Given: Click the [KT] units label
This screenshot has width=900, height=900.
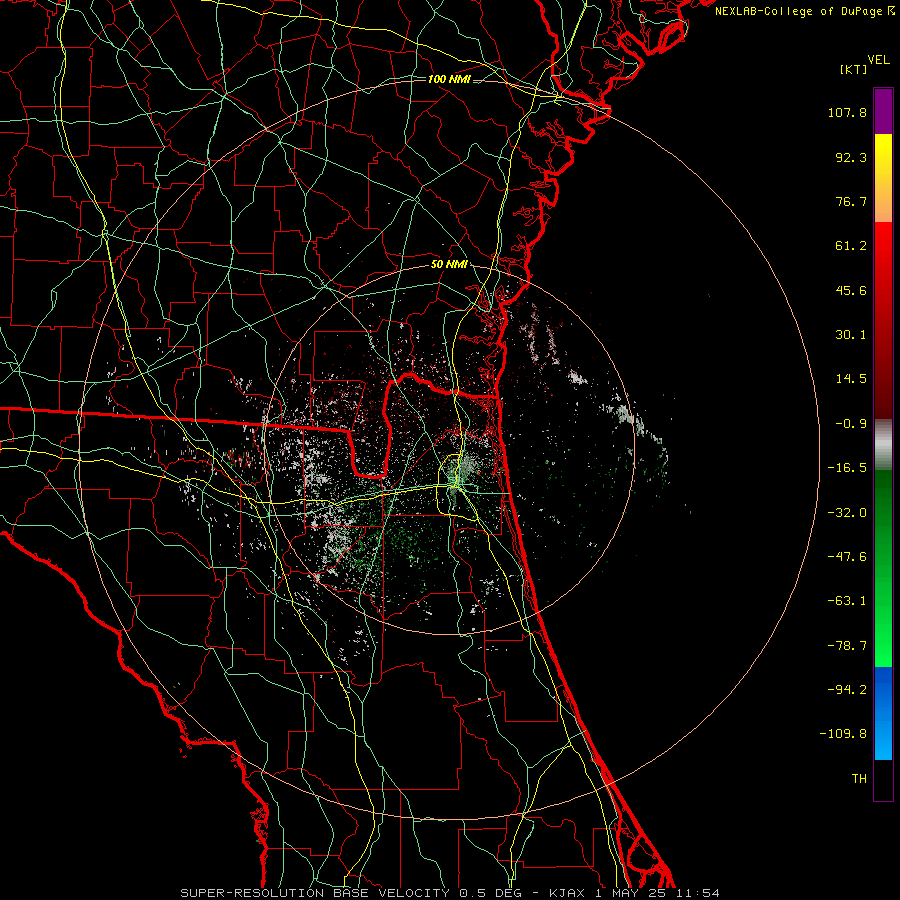Looking at the screenshot, I should click(854, 69).
